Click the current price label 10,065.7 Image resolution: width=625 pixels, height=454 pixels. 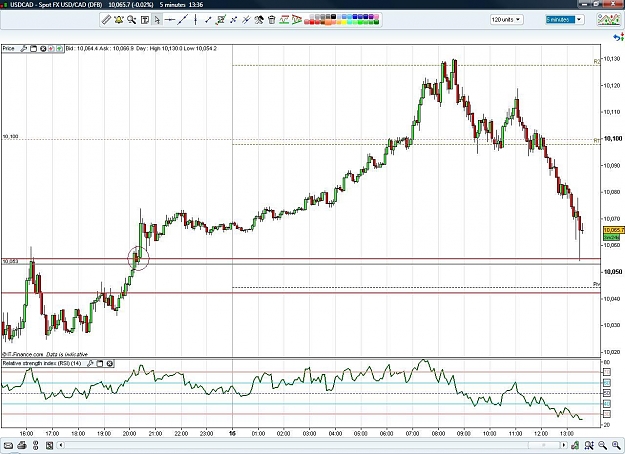click(613, 230)
